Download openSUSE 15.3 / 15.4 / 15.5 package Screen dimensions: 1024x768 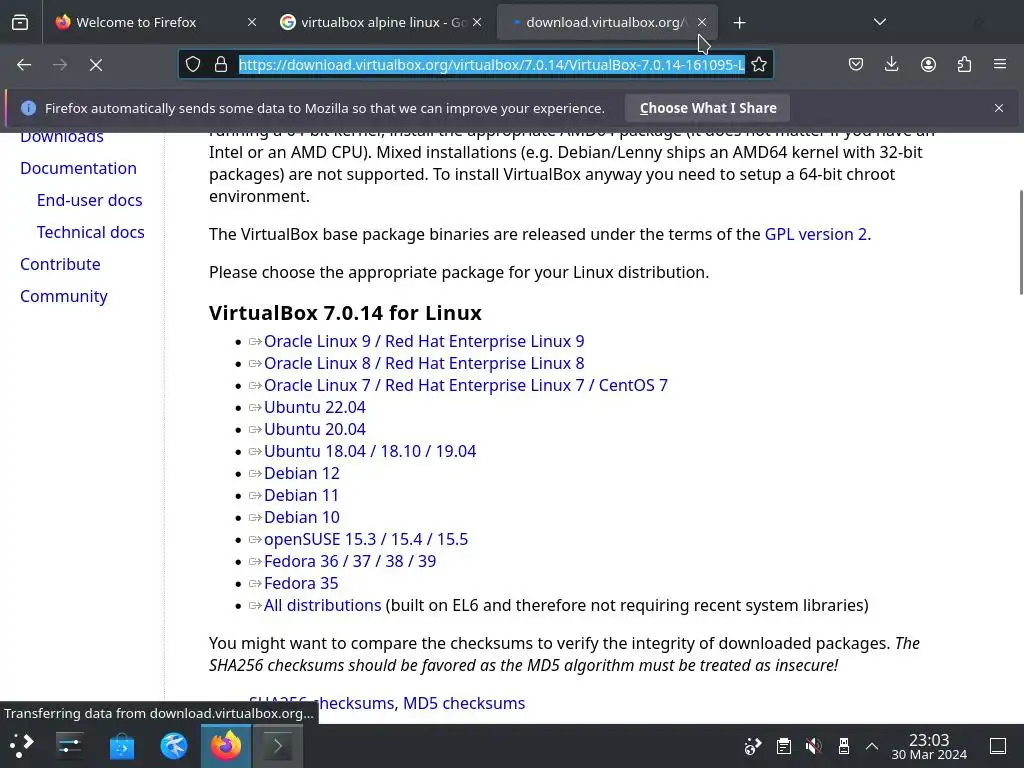[366, 539]
